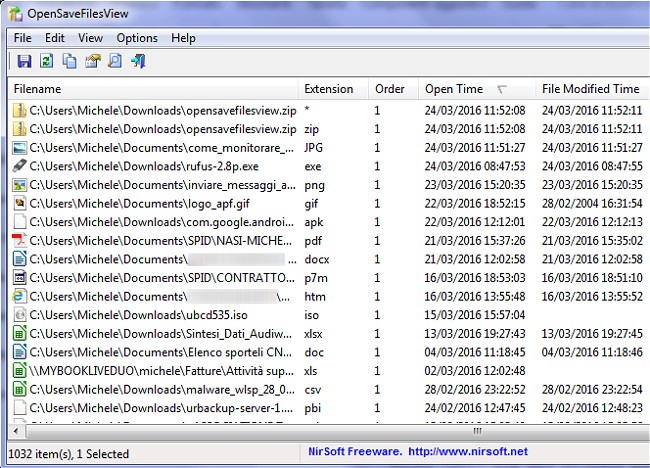This screenshot has width=650, height=468.
Task: Click the OpenSaveFilesView title bar app icon
Action: (15, 14)
